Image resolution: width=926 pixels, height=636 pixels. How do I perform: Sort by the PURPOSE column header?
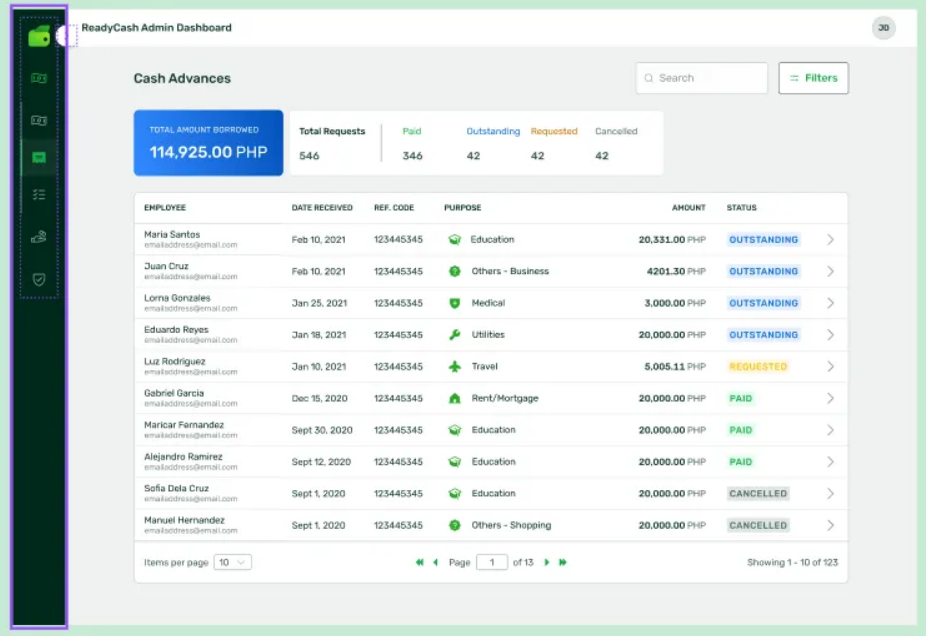click(x=462, y=208)
